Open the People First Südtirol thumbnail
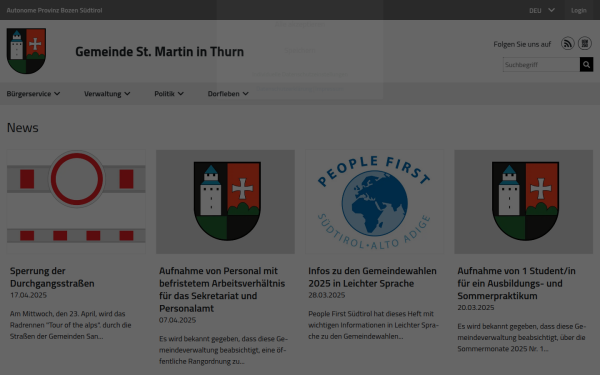 (374, 202)
